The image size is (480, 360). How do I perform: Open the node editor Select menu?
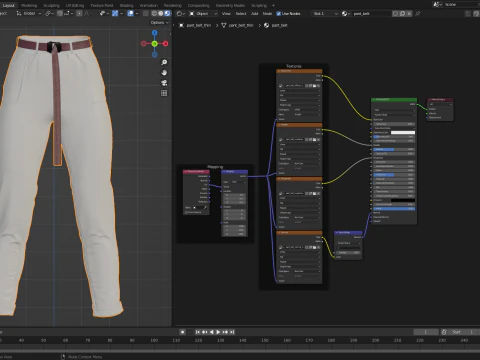pyautogui.click(x=241, y=14)
